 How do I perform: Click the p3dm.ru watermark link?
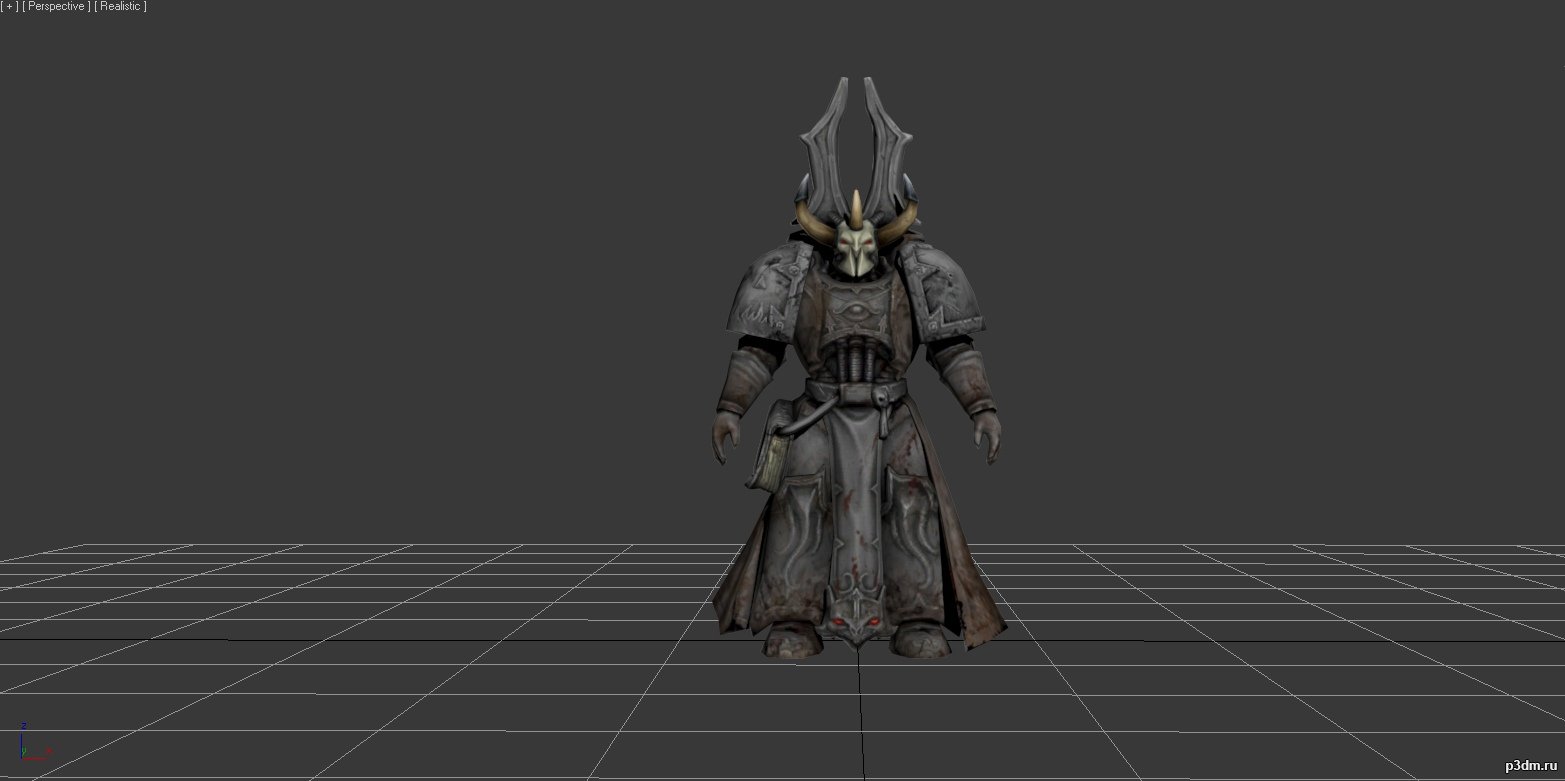tap(1531, 766)
